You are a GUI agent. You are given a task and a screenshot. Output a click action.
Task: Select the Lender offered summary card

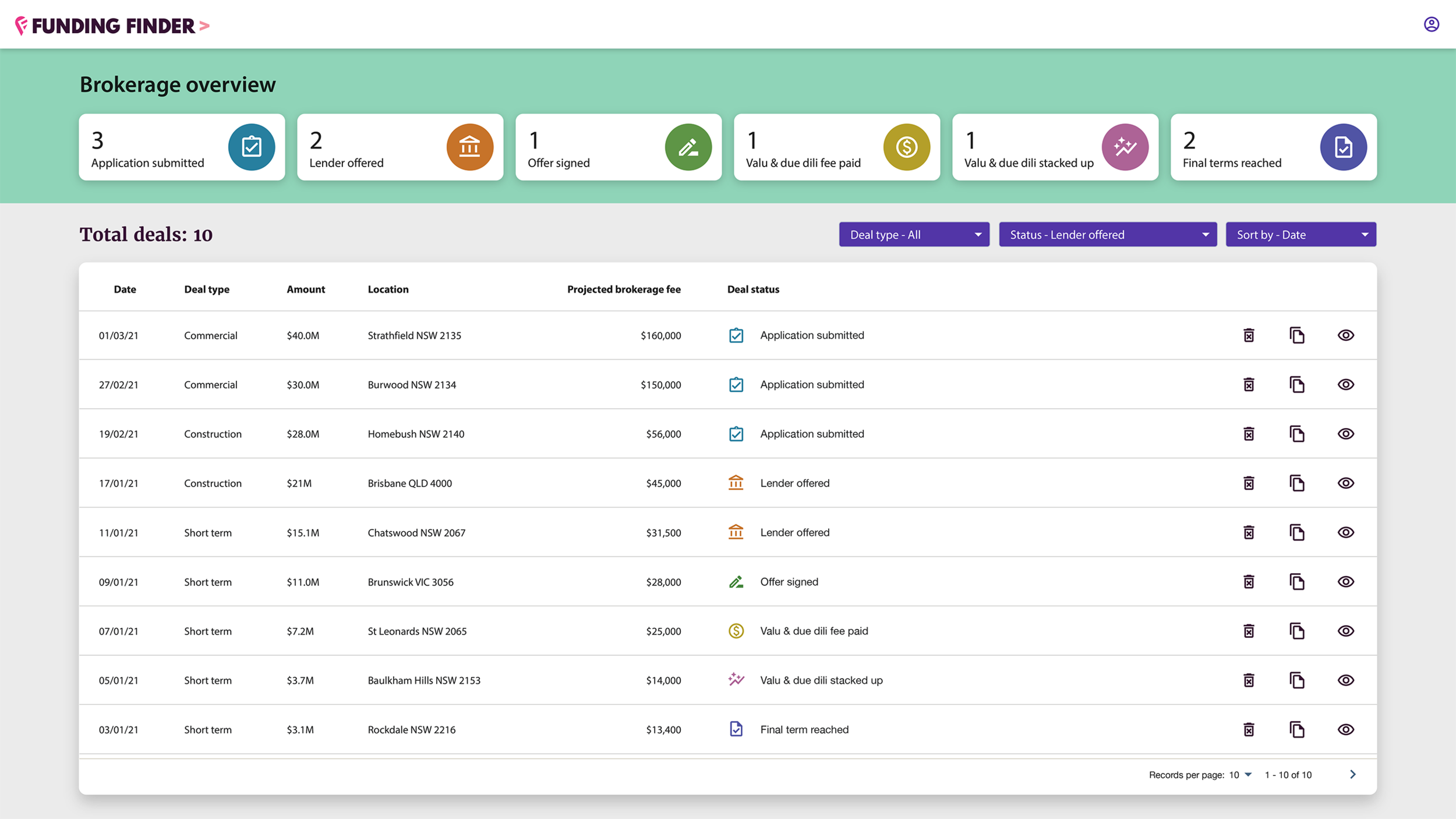(400, 147)
